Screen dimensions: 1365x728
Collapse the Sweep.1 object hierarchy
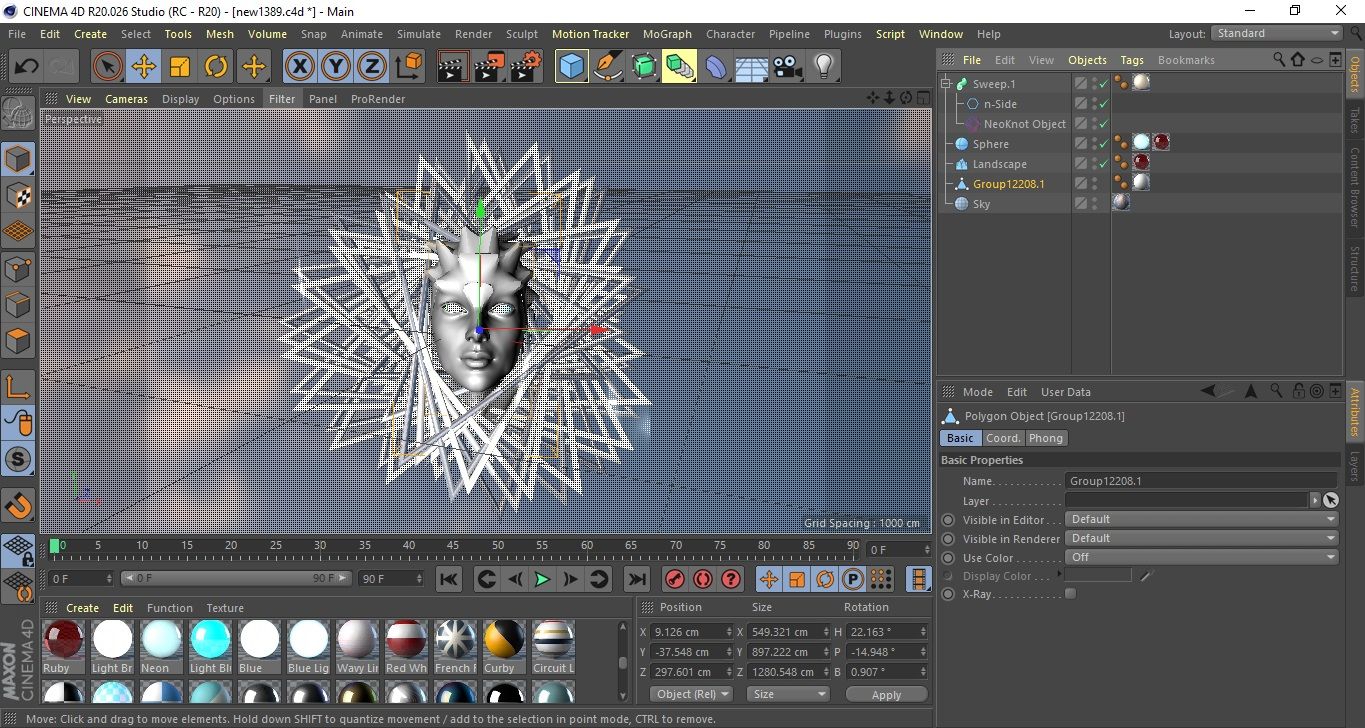tap(946, 84)
